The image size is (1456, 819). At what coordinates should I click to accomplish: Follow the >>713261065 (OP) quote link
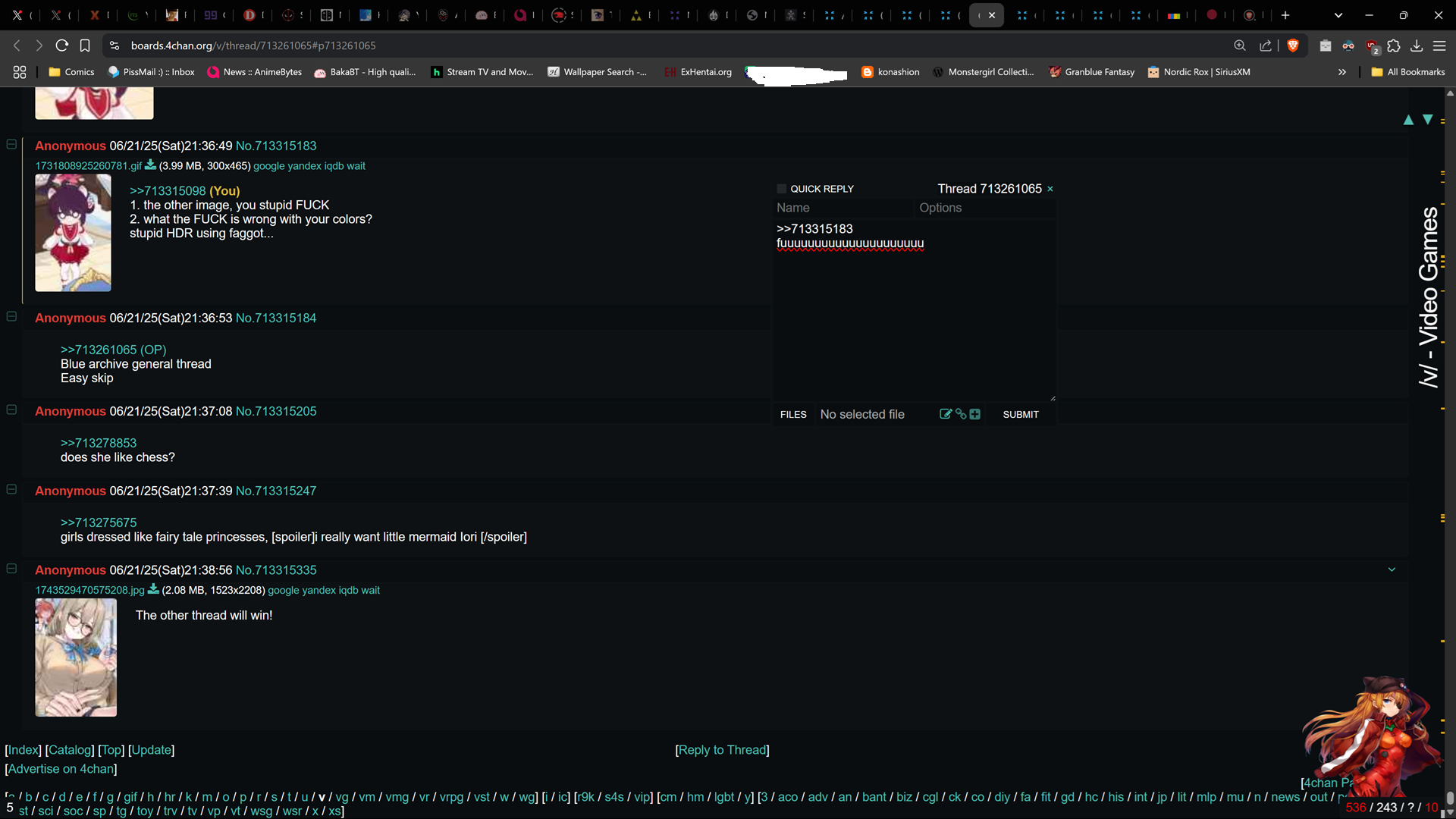tap(113, 350)
